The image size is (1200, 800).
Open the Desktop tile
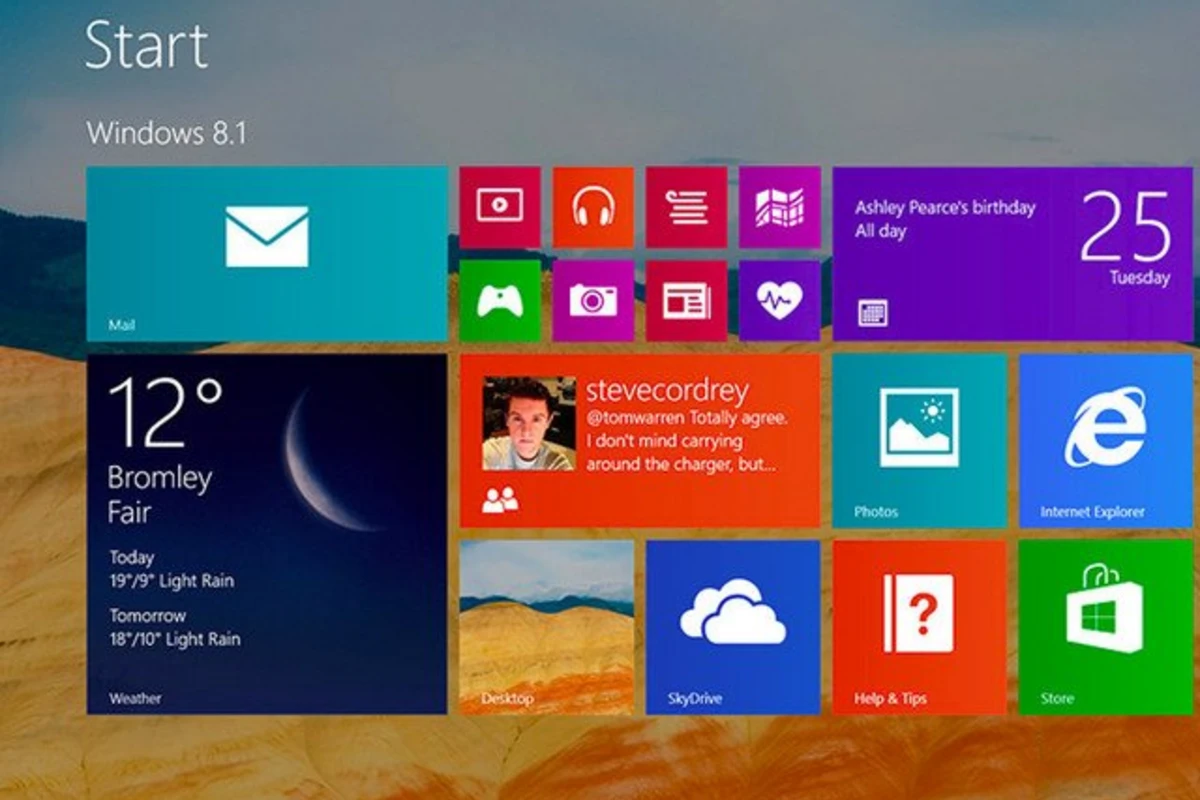(547, 627)
